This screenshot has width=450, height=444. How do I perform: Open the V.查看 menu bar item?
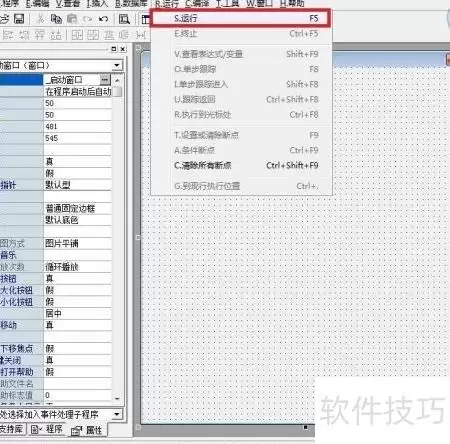68,4
